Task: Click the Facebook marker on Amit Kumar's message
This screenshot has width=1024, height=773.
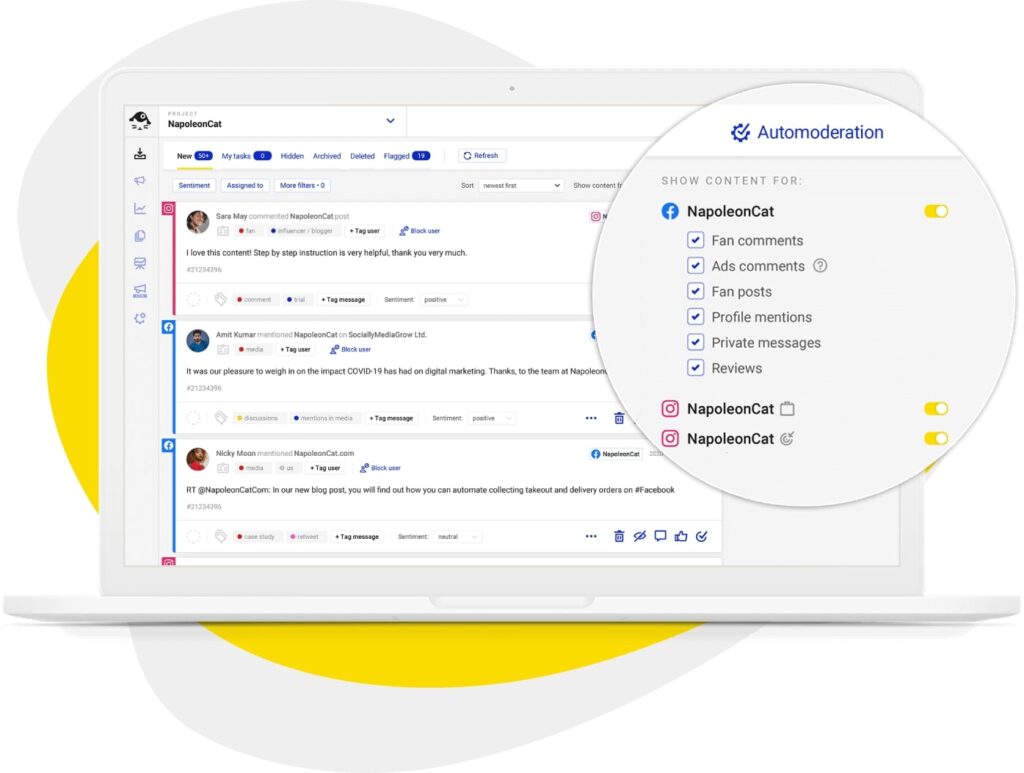Action: tap(168, 326)
